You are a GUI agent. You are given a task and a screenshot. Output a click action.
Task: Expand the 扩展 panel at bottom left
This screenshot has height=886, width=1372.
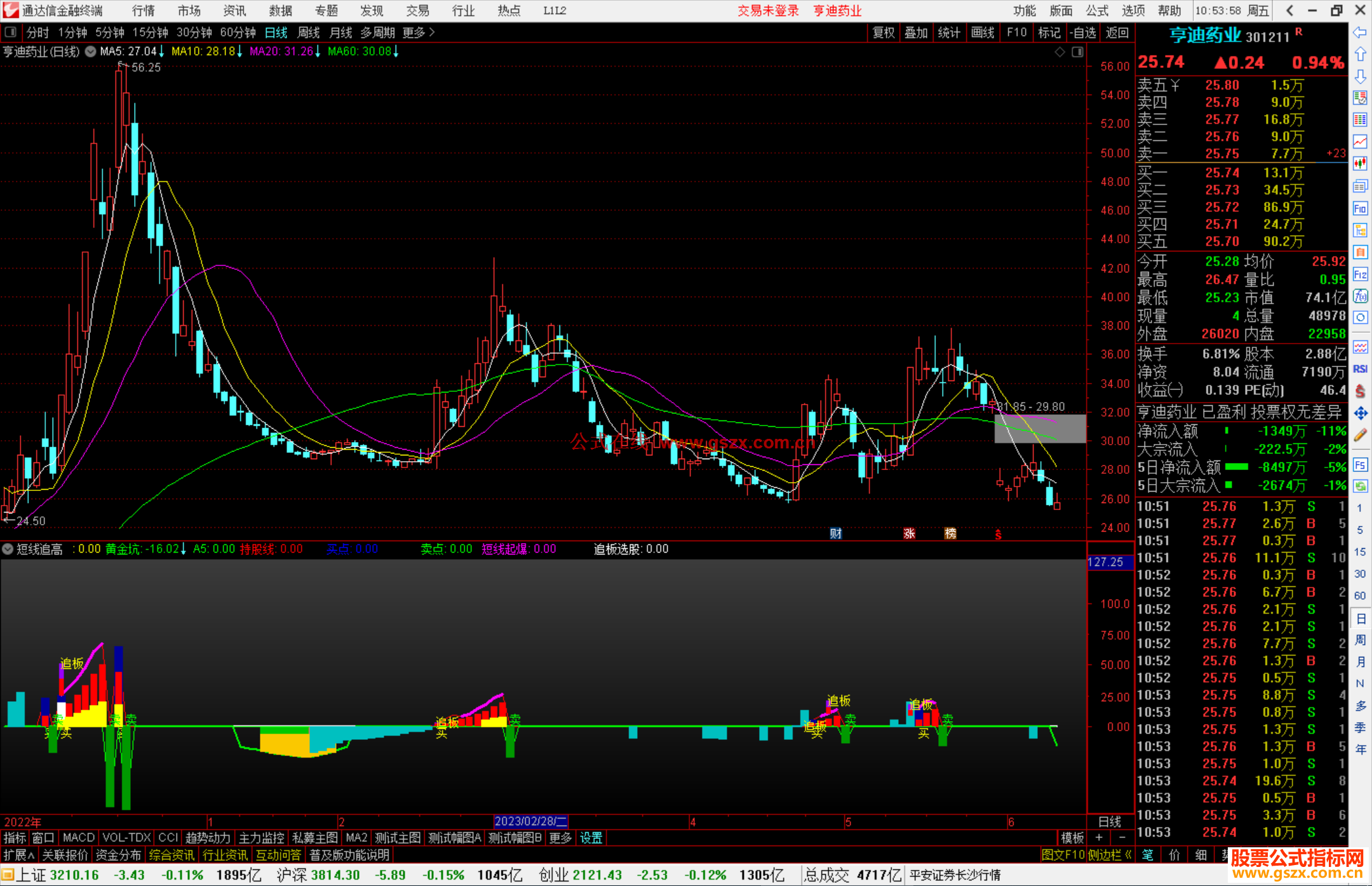[x=18, y=855]
